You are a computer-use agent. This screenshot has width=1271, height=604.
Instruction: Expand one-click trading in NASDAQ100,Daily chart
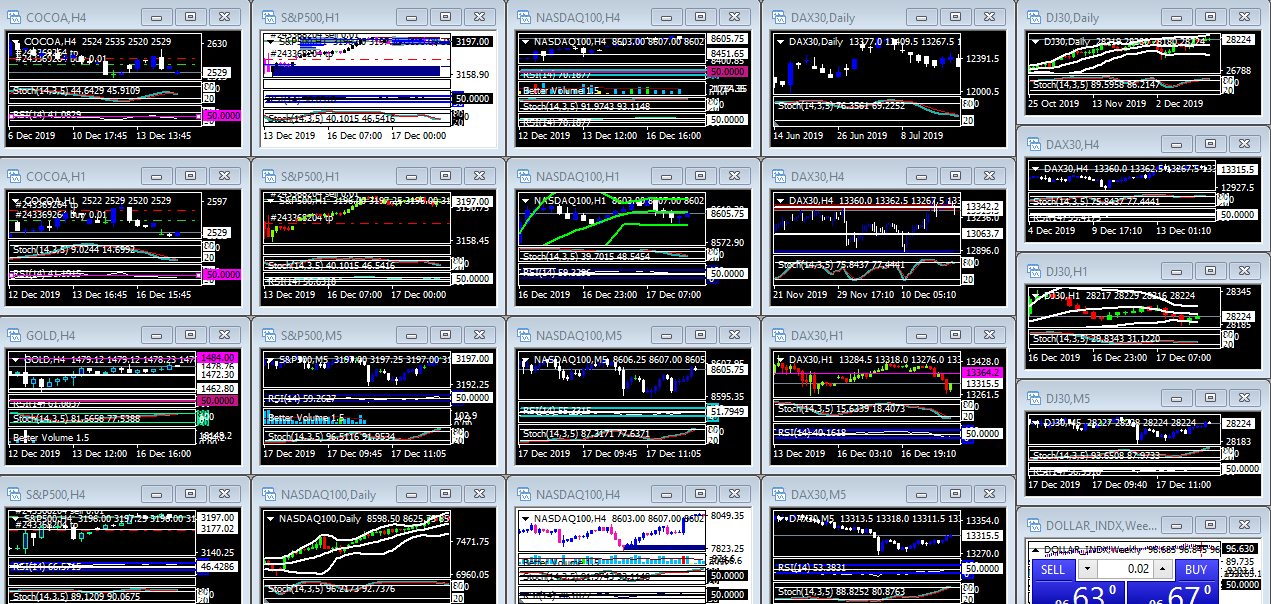(270, 518)
